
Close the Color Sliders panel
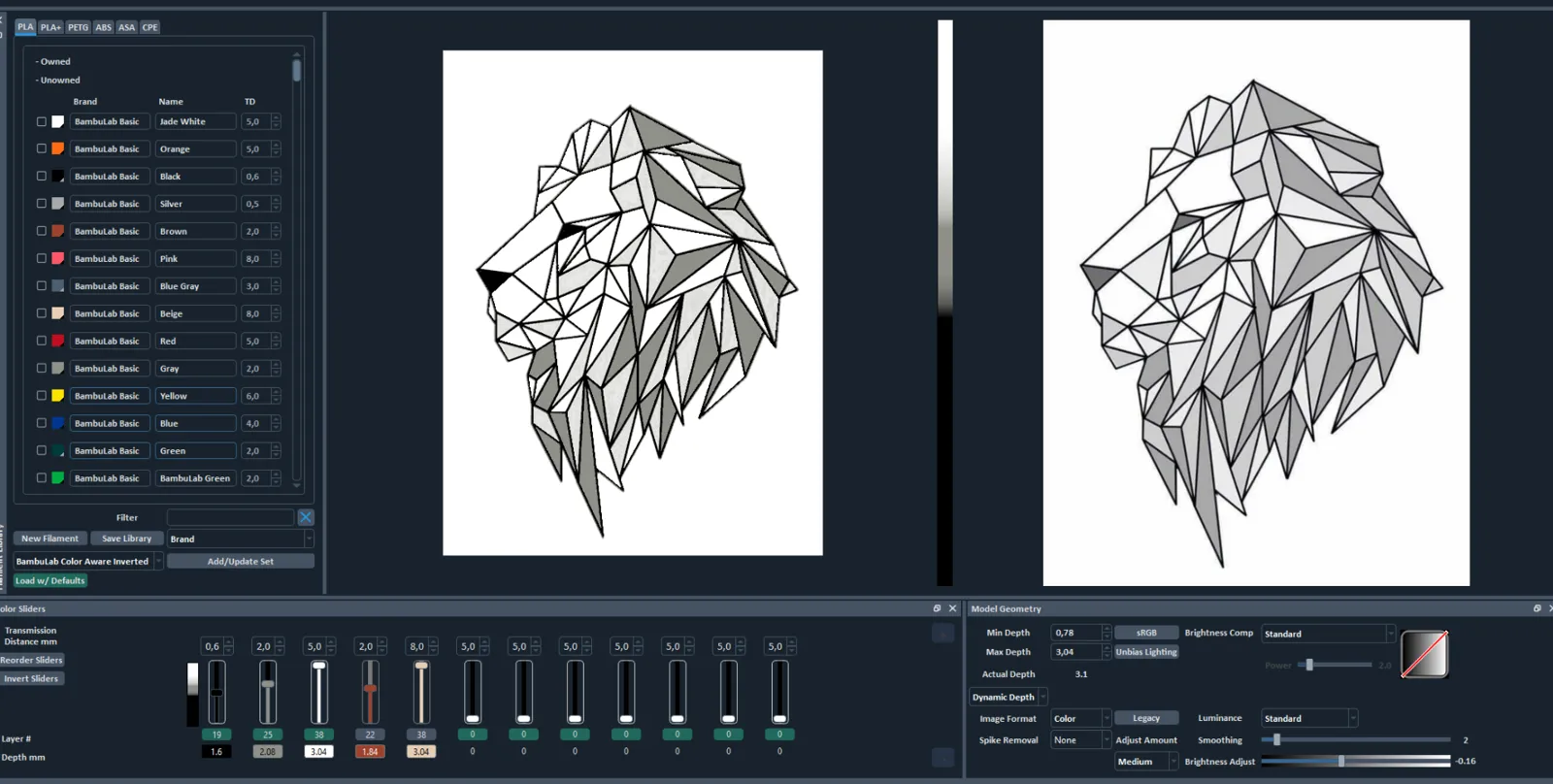952,608
